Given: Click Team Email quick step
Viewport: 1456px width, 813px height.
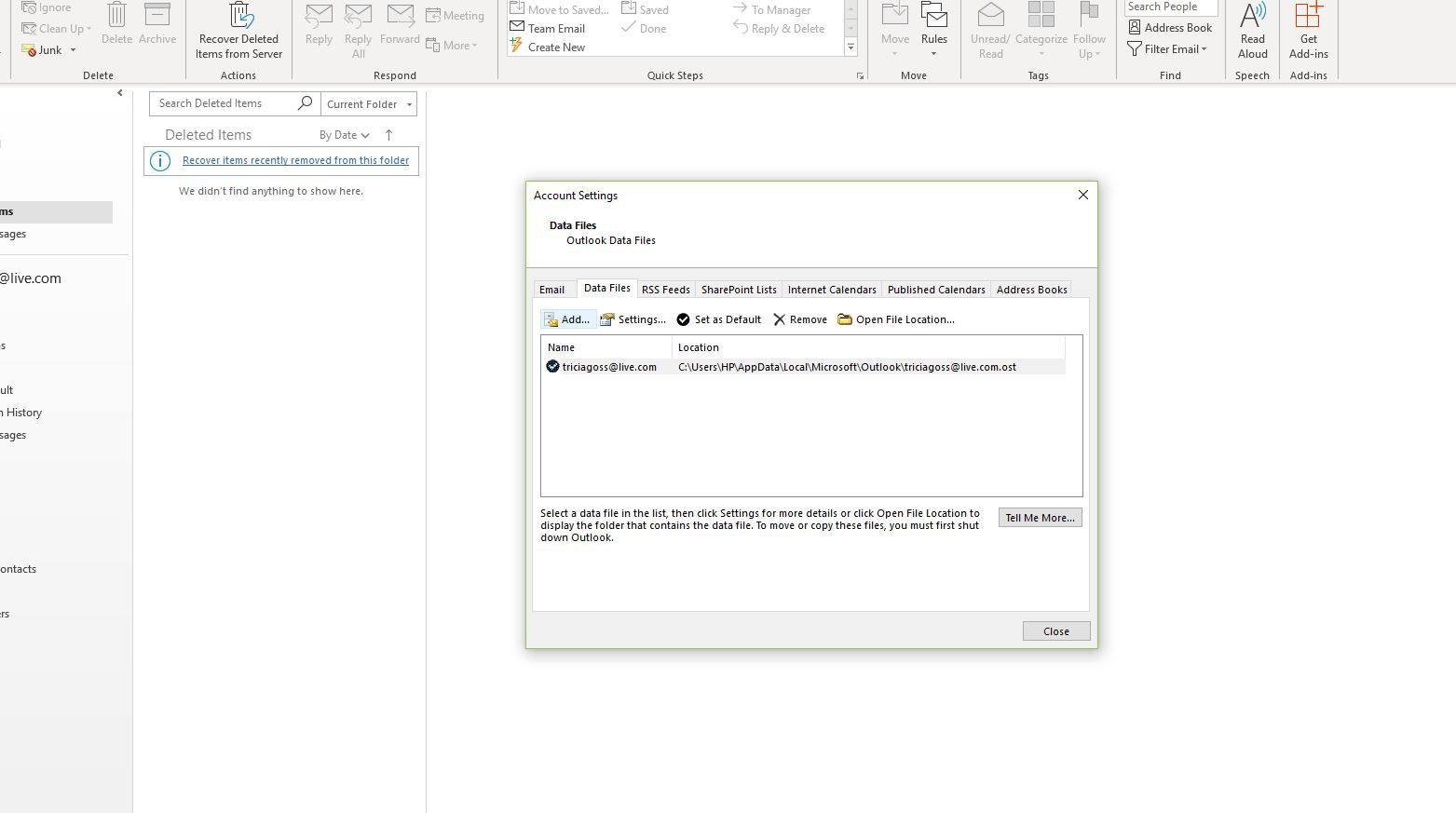Looking at the screenshot, I should point(548,29).
